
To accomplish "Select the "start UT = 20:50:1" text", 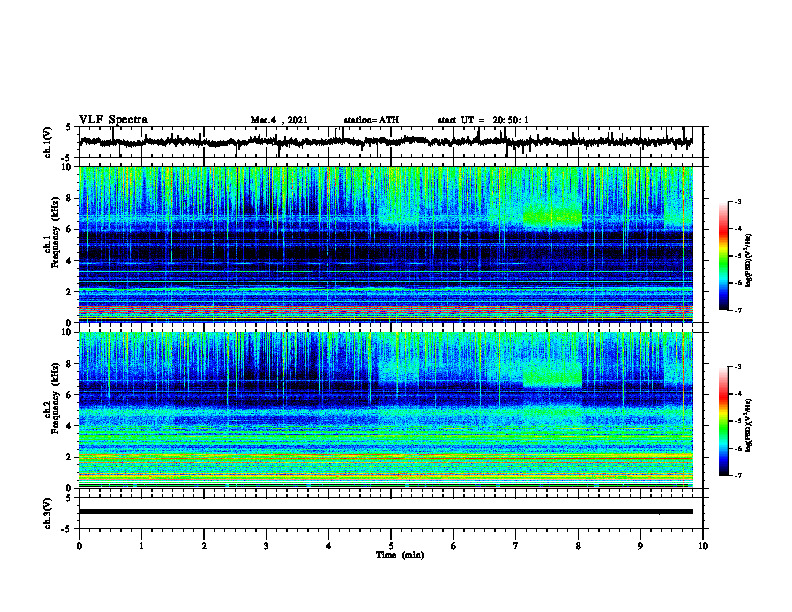I will (483, 120).
